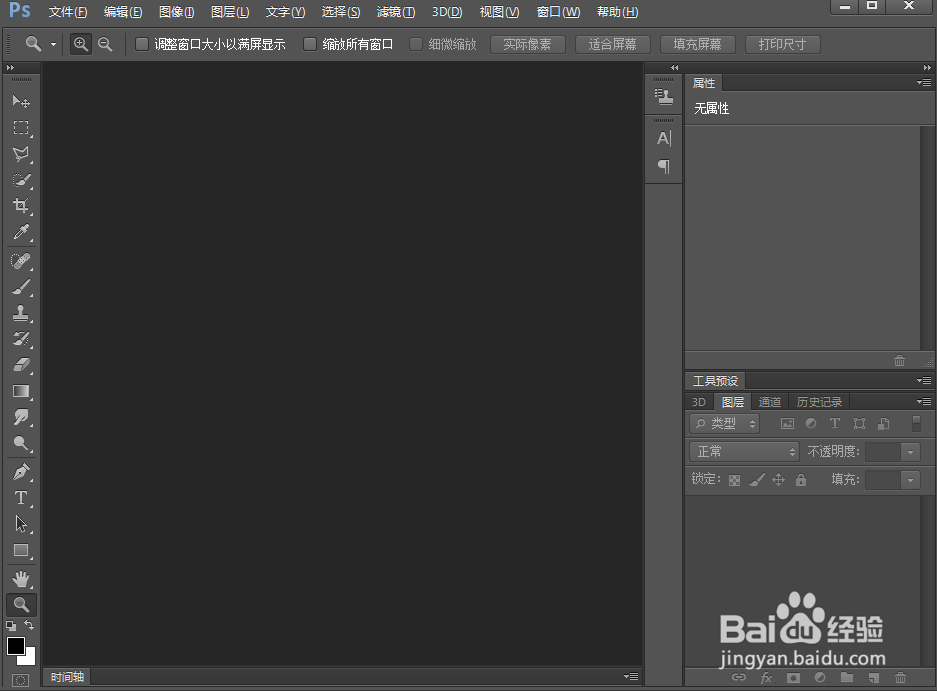Open the 属性 panel flyout menu
The width and height of the screenshot is (937, 691).
pyautogui.click(x=924, y=82)
